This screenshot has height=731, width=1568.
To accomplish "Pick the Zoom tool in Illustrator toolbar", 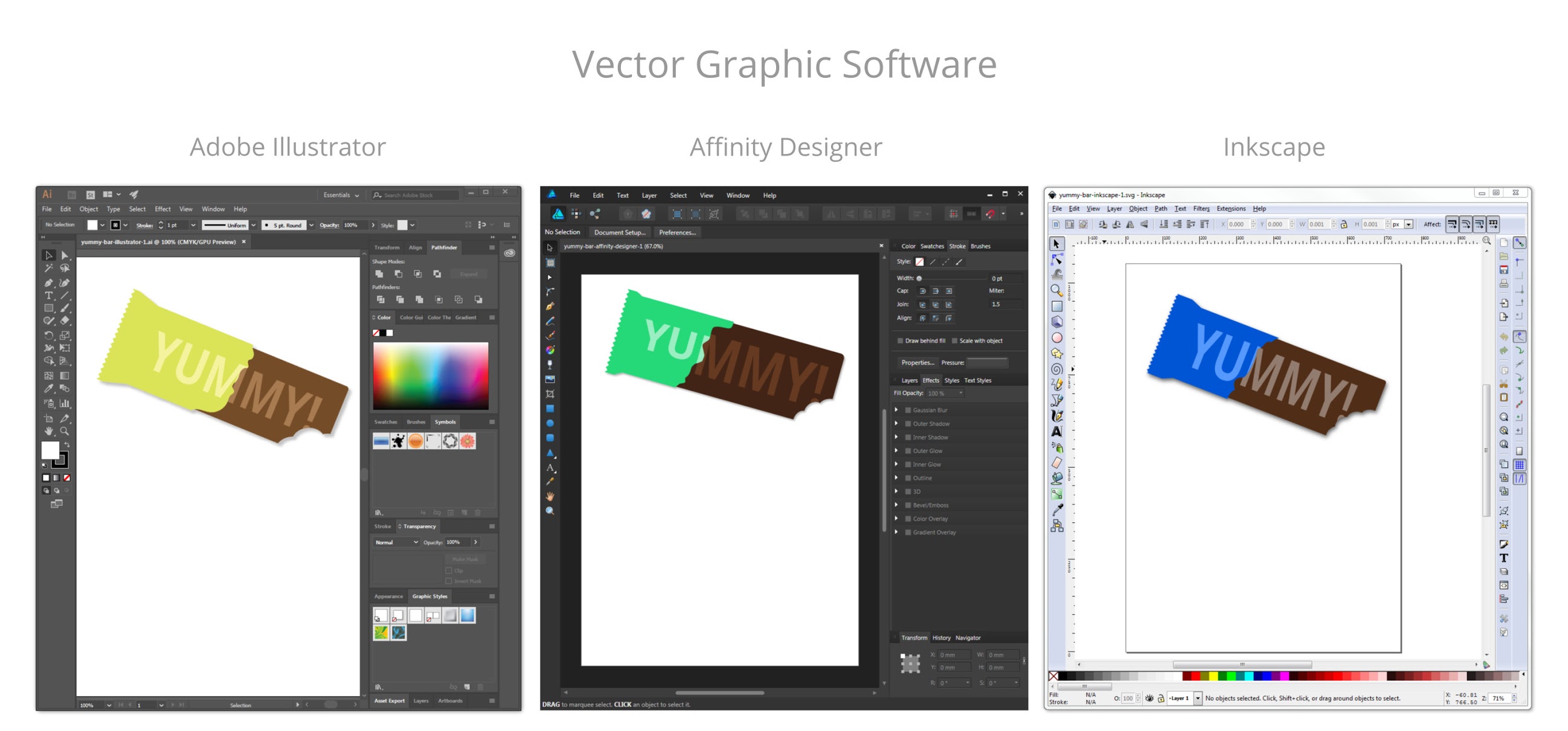I will (x=65, y=431).
